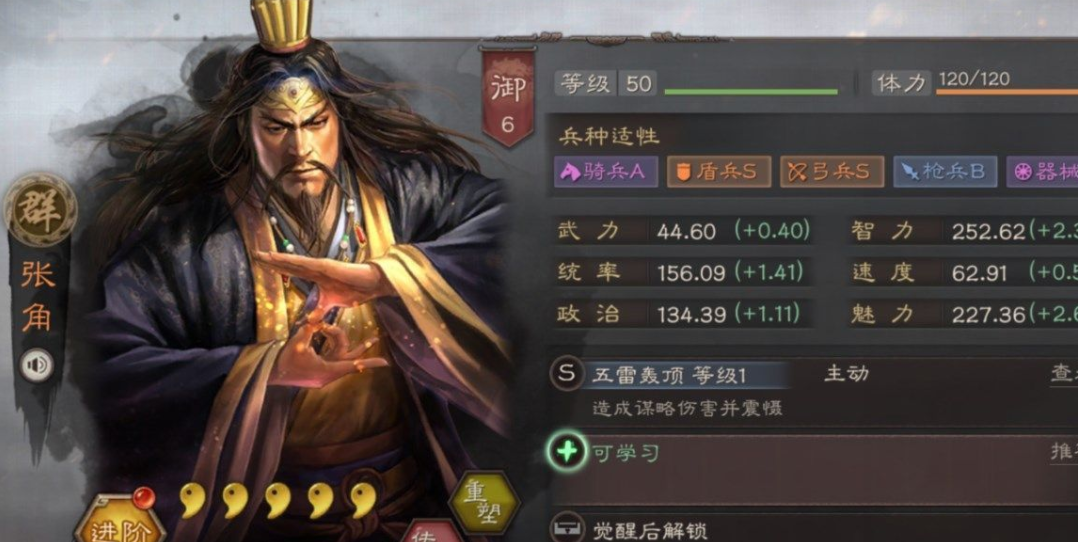Image resolution: width=1078 pixels, height=542 pixels.
Task: Tap the locked awakening skill slot icon
Action: (567, 528)
